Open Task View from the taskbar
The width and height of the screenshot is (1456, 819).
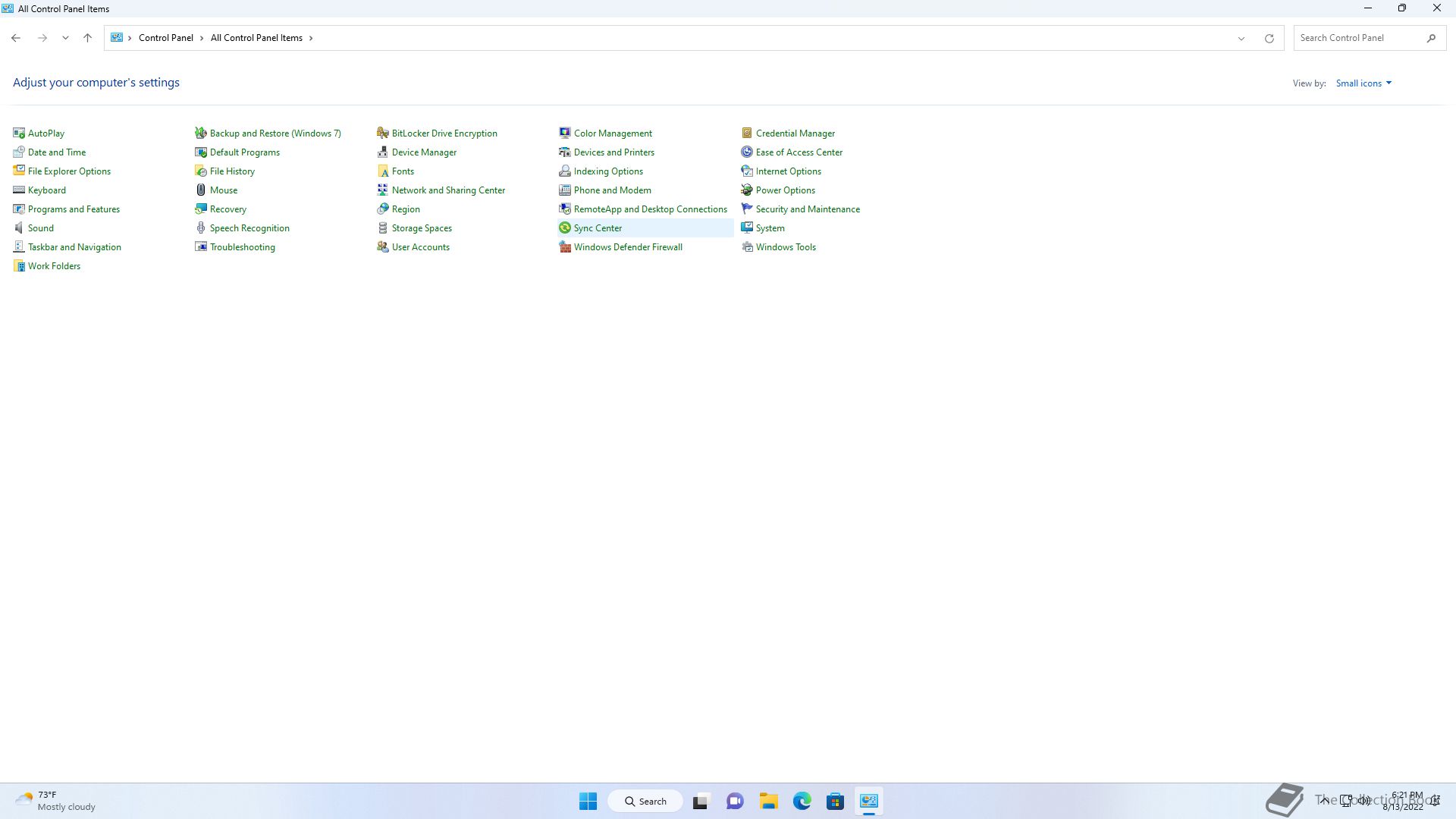(701, 801)
